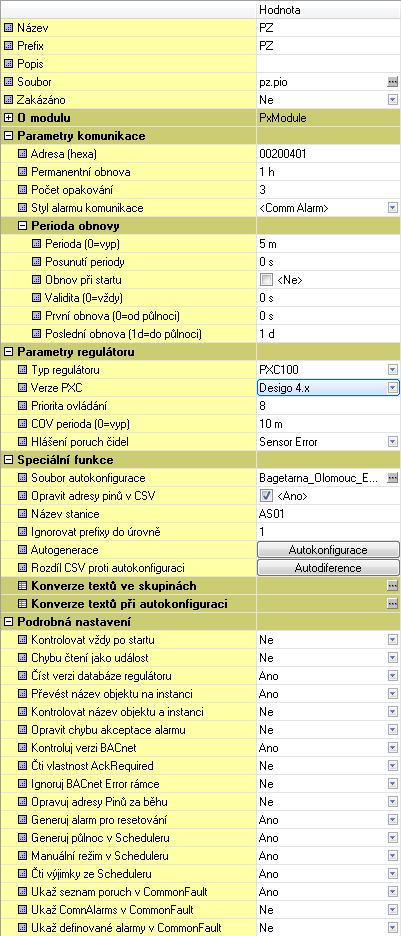Enable the Obnov při startu checkbox
The image size is (401, 936).
[266, 280]
